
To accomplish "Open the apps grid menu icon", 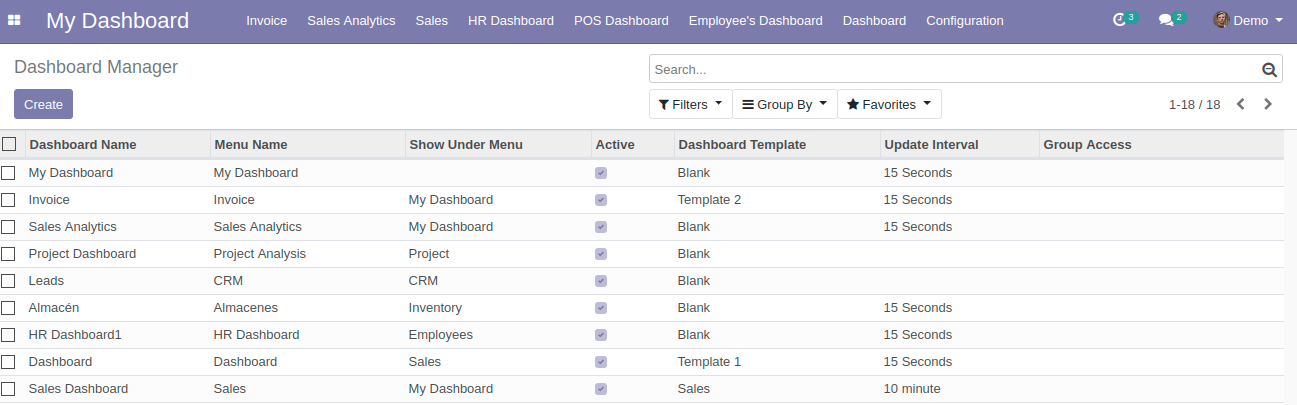I will click(14, 21).
